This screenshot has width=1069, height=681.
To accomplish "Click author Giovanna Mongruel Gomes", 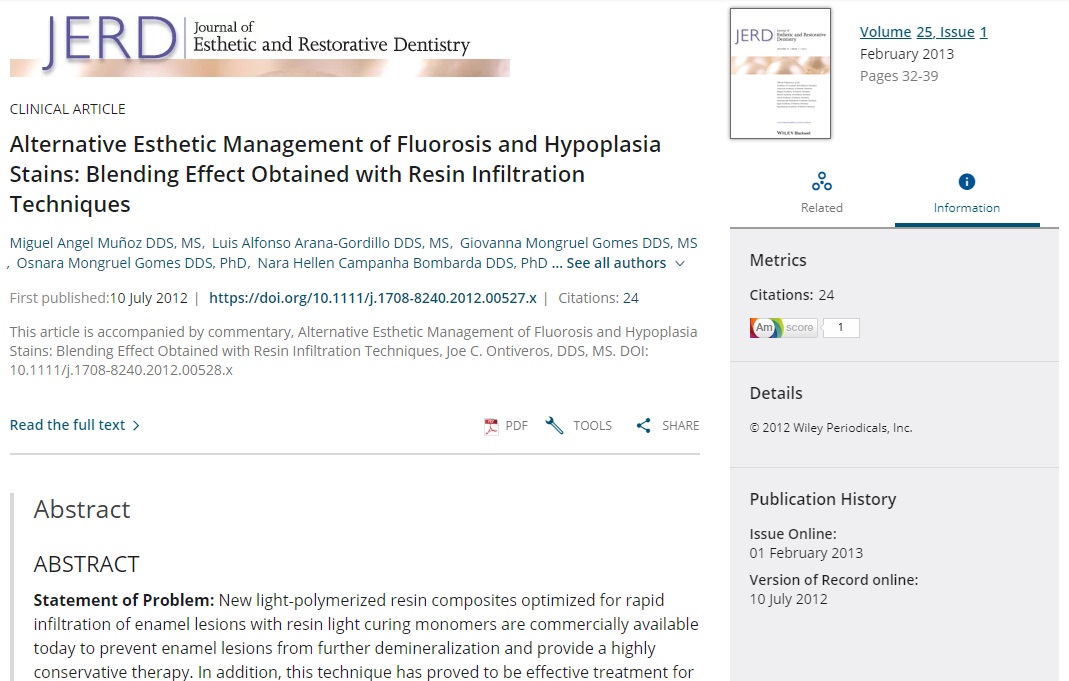I will pyautogui.click(x=578, y=243).
